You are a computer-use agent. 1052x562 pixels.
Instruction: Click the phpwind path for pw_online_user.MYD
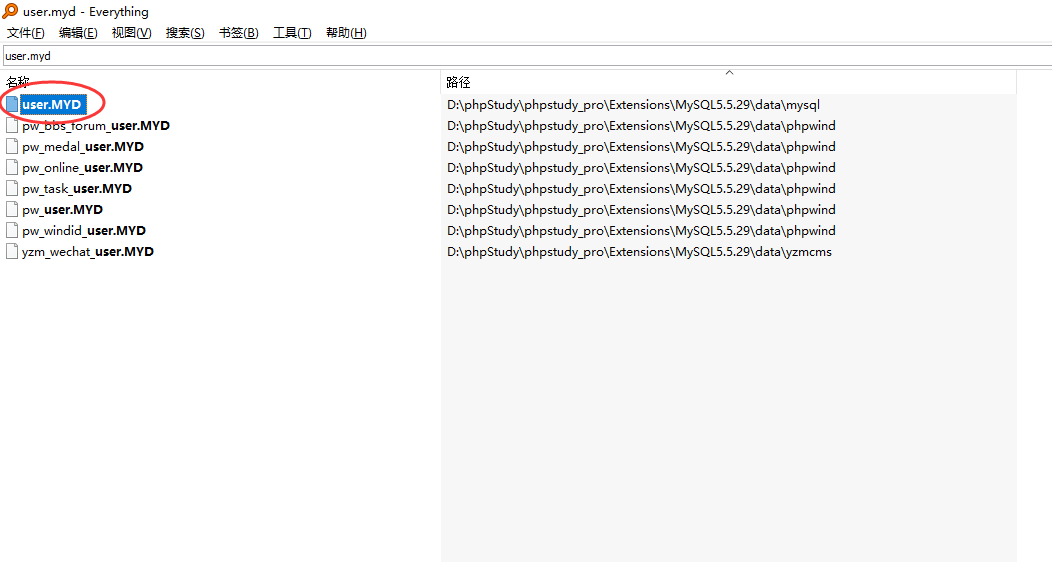coord(641,168)
